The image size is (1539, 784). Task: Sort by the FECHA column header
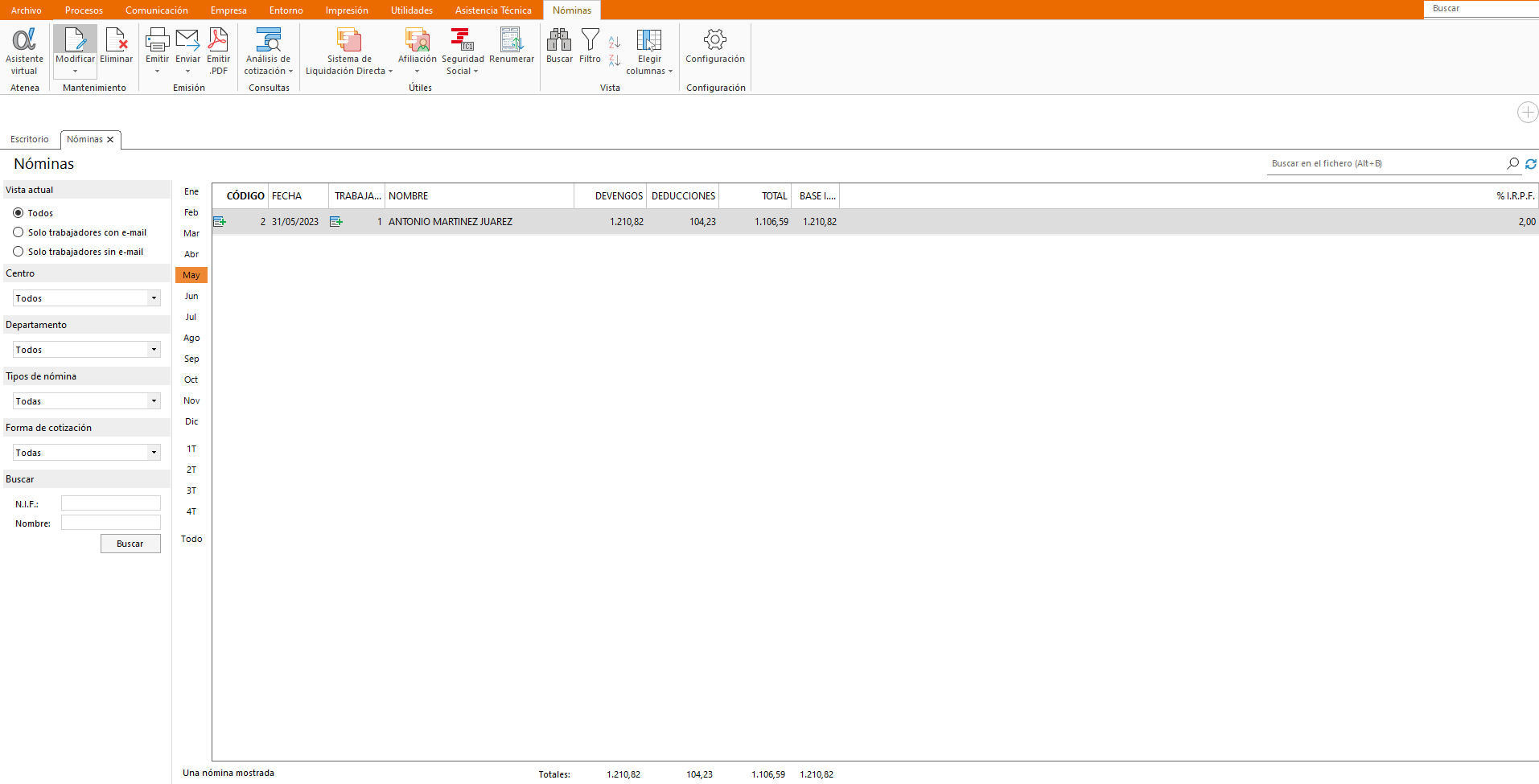pyautogui.click(x=298, y=196)
